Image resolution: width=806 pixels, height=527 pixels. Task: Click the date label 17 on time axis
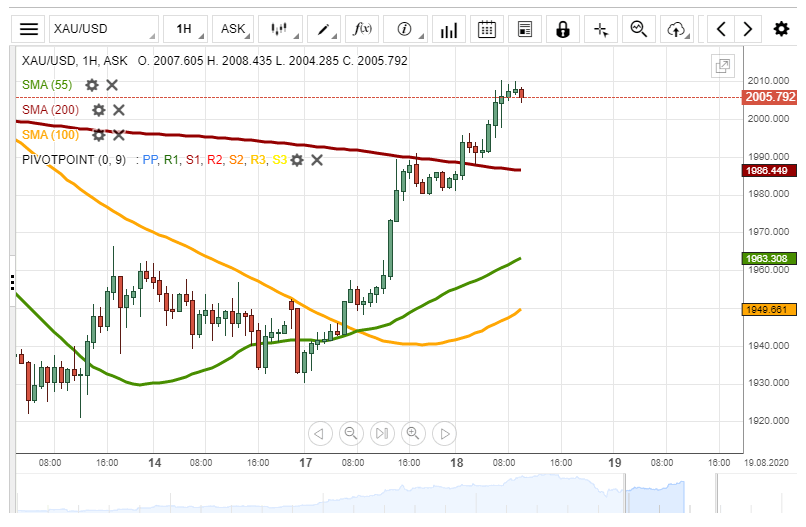[x=305, y=463]
